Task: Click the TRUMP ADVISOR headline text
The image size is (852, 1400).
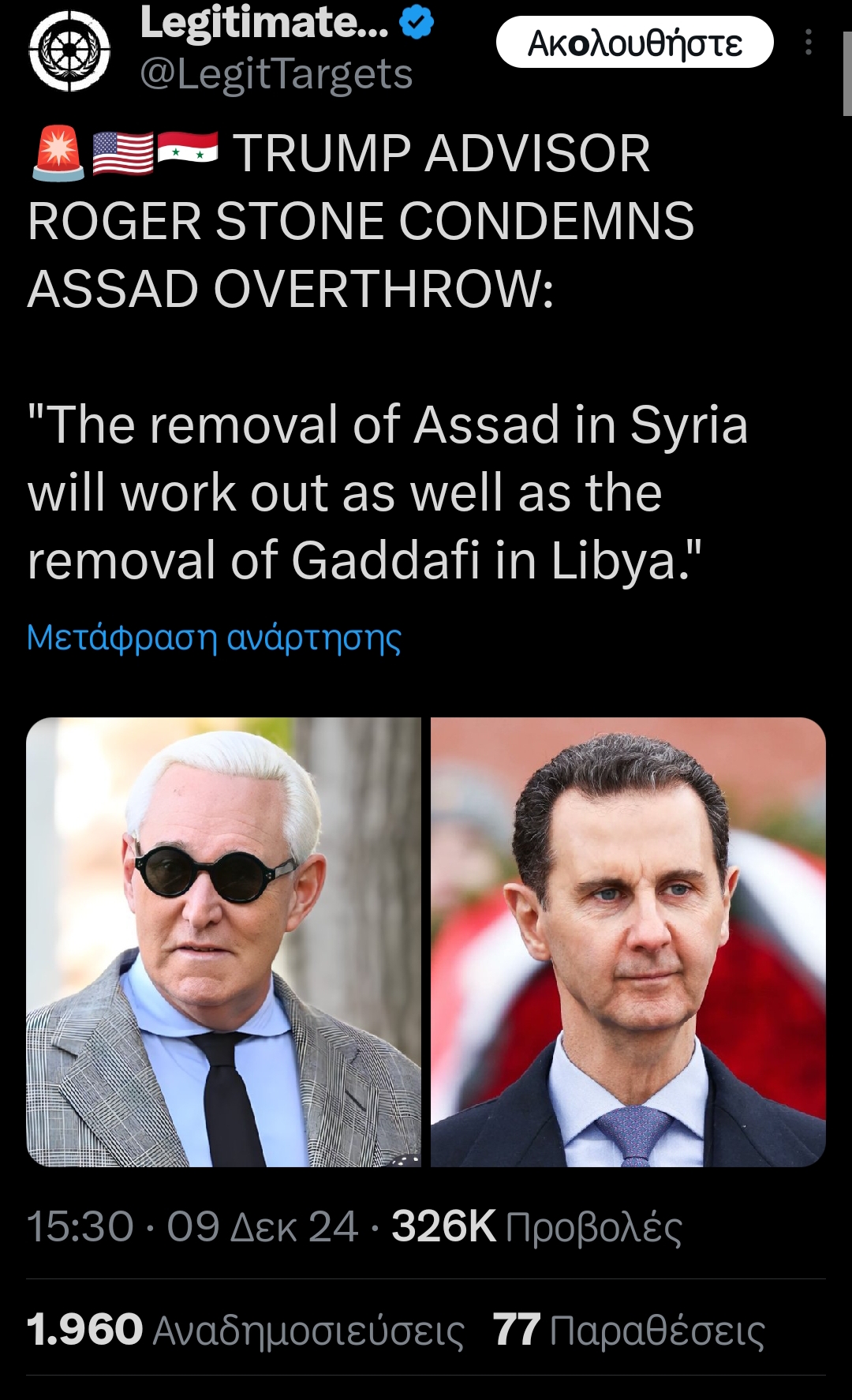Action: click(x=441, y=153)
